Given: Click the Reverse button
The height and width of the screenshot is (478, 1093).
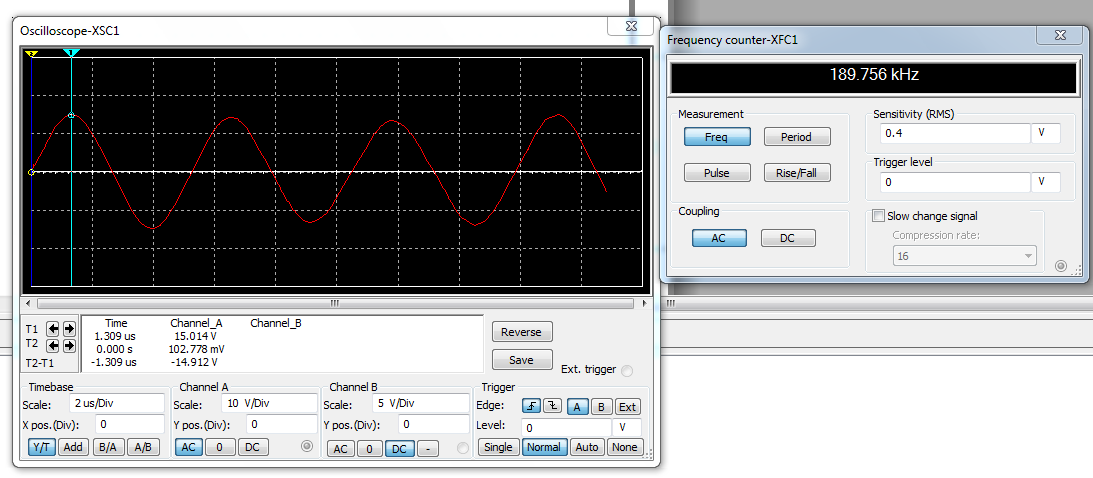Looking at the screenshot, I should click(x=521, y=332).
